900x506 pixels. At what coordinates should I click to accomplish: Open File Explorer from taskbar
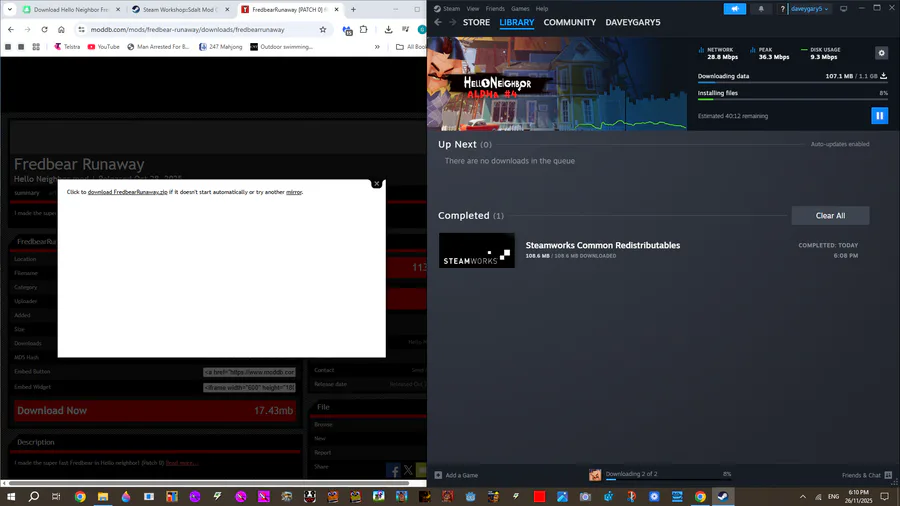[103, 496]
